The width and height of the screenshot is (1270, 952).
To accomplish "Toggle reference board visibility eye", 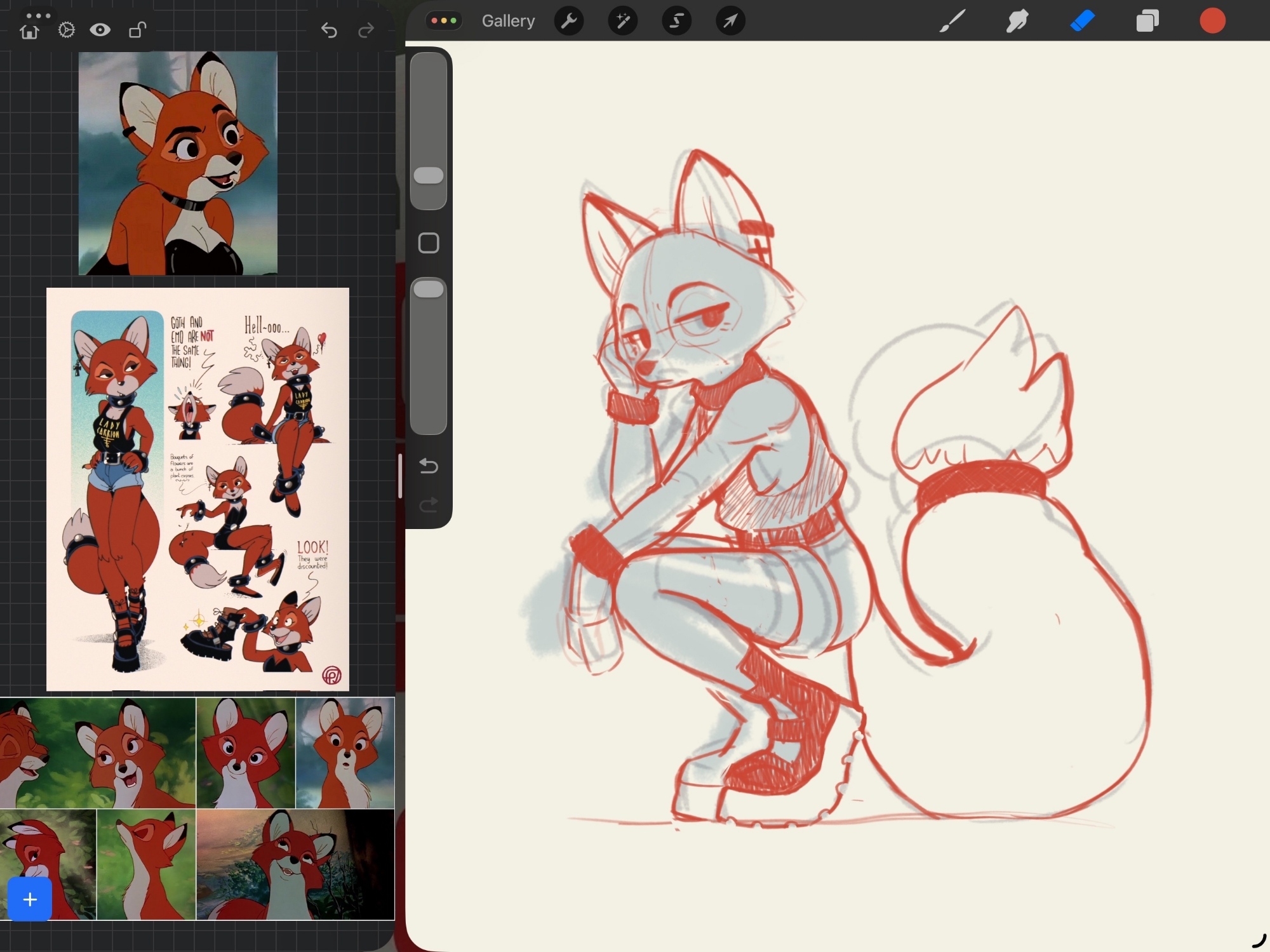I will 100,30.
